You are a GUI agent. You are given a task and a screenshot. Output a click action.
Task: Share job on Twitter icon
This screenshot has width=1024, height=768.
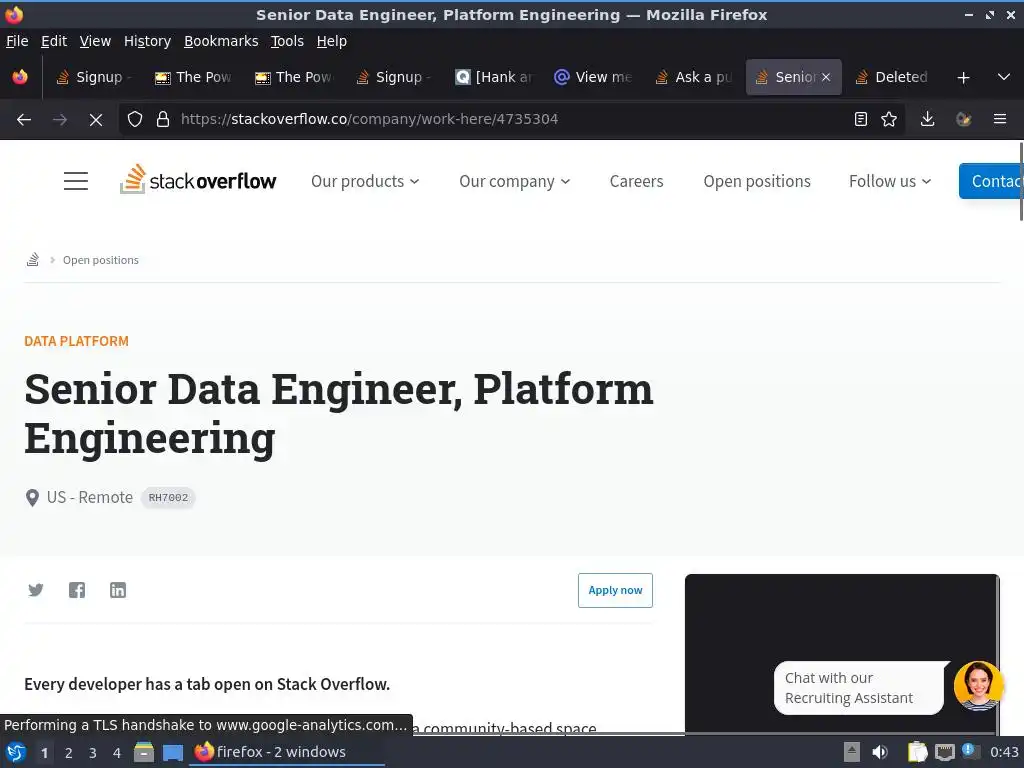[36, 590]
